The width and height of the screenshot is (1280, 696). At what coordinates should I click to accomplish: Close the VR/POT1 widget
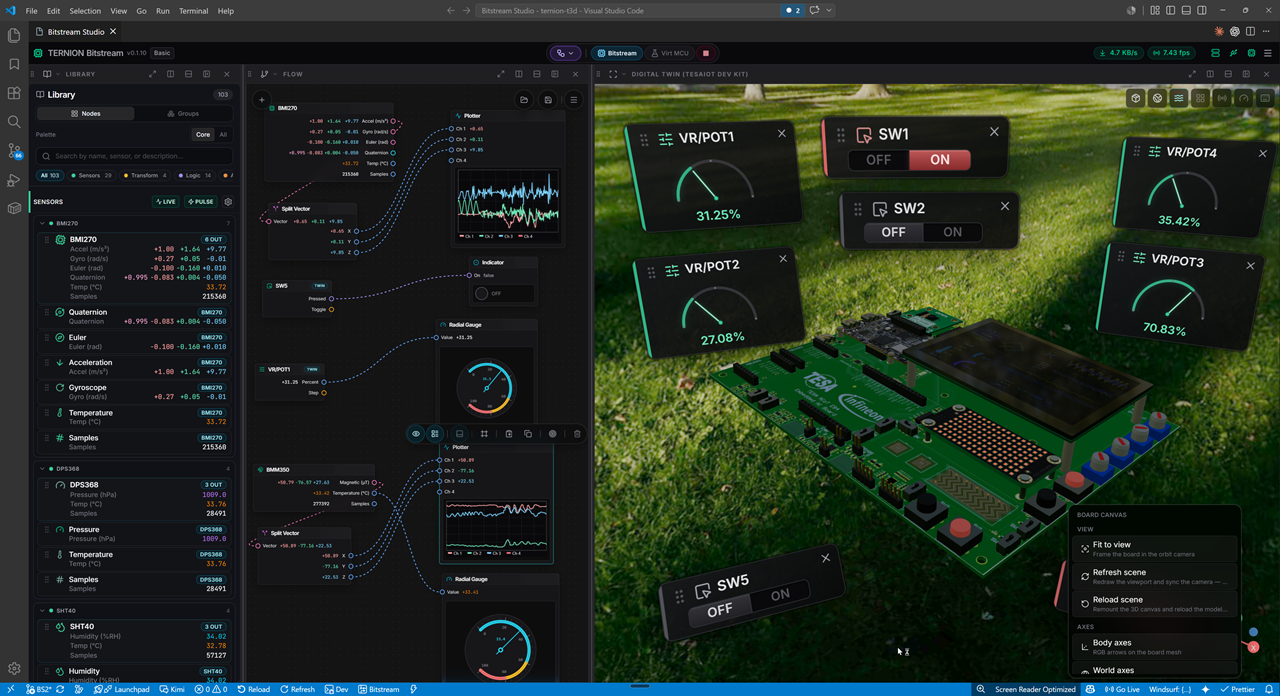point(782,133)
